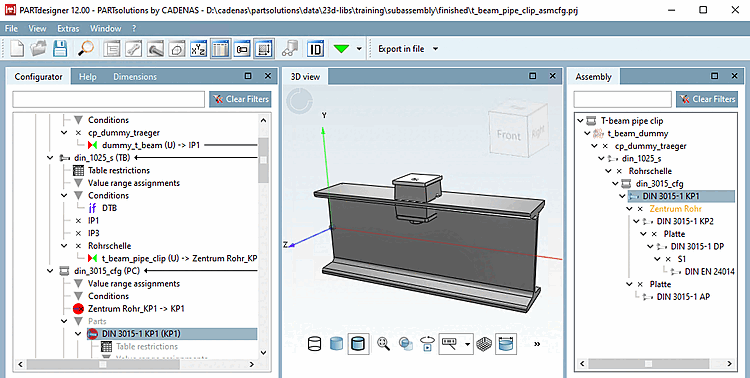Screen dimensions: 750x378
Task: Switch to the Dimensions tab
Action: [135, 77]
